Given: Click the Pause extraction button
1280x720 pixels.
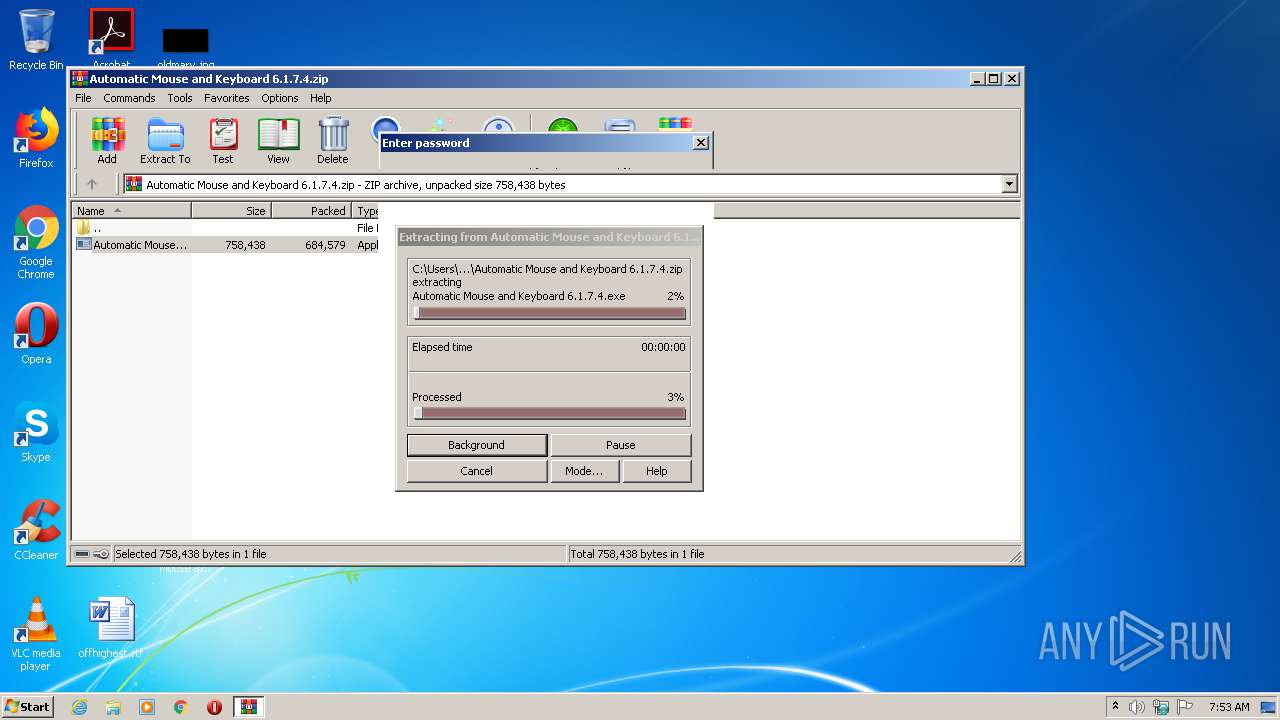Looking at the screenshot, I should tap(620, 445).
